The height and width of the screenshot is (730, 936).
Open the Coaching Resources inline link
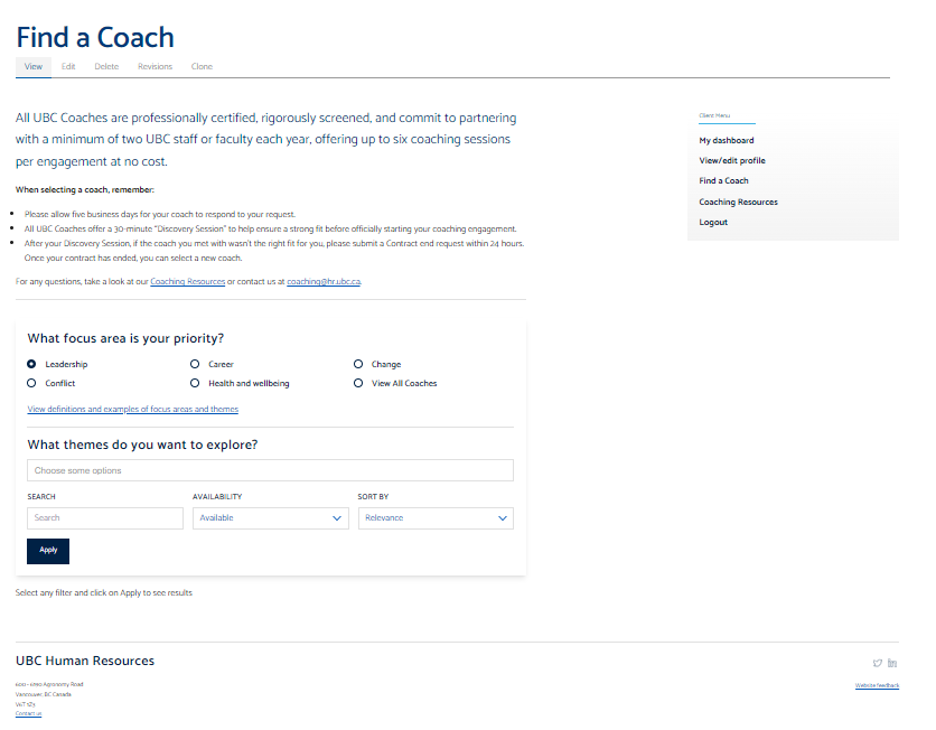tap(187, 282)
